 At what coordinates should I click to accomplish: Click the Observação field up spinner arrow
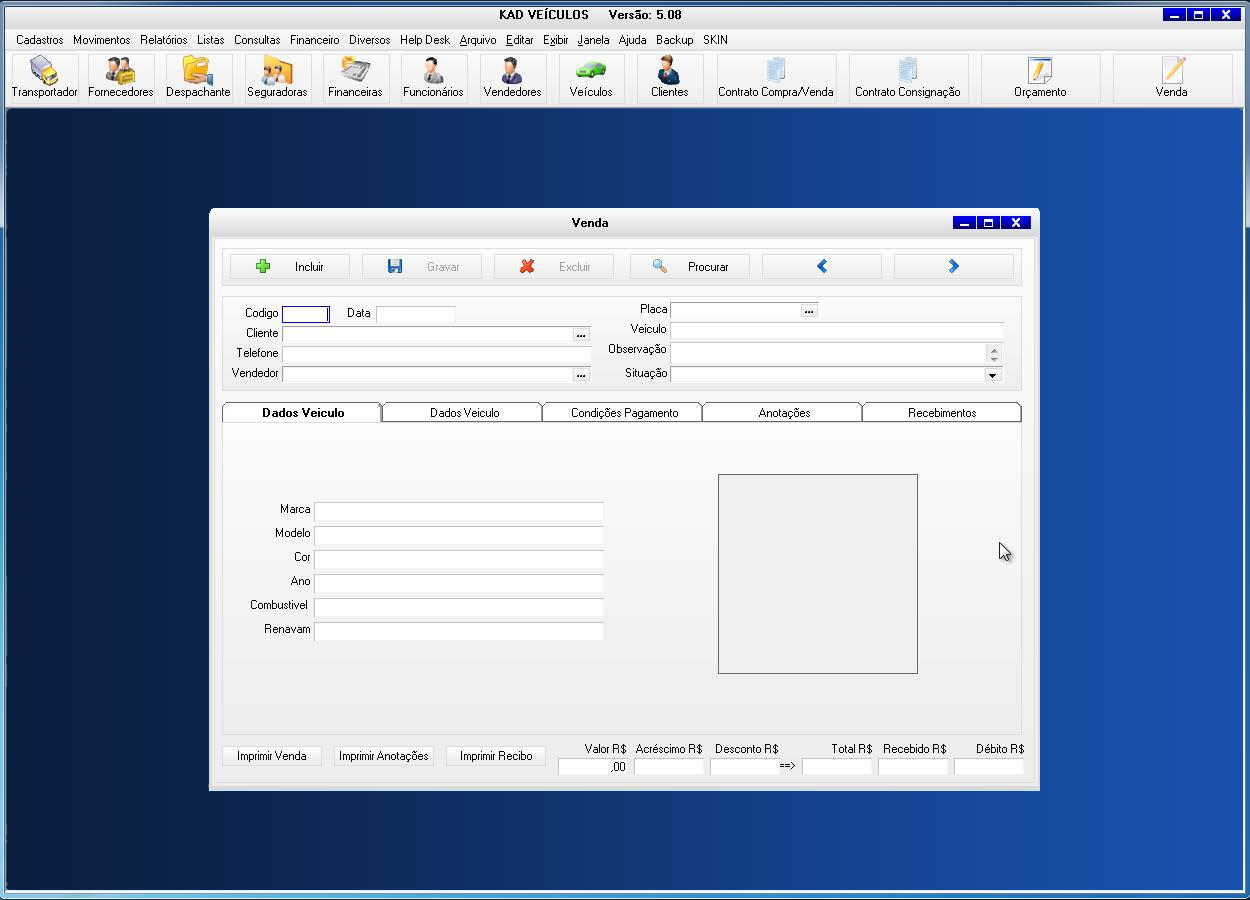(x=993, y=349)
